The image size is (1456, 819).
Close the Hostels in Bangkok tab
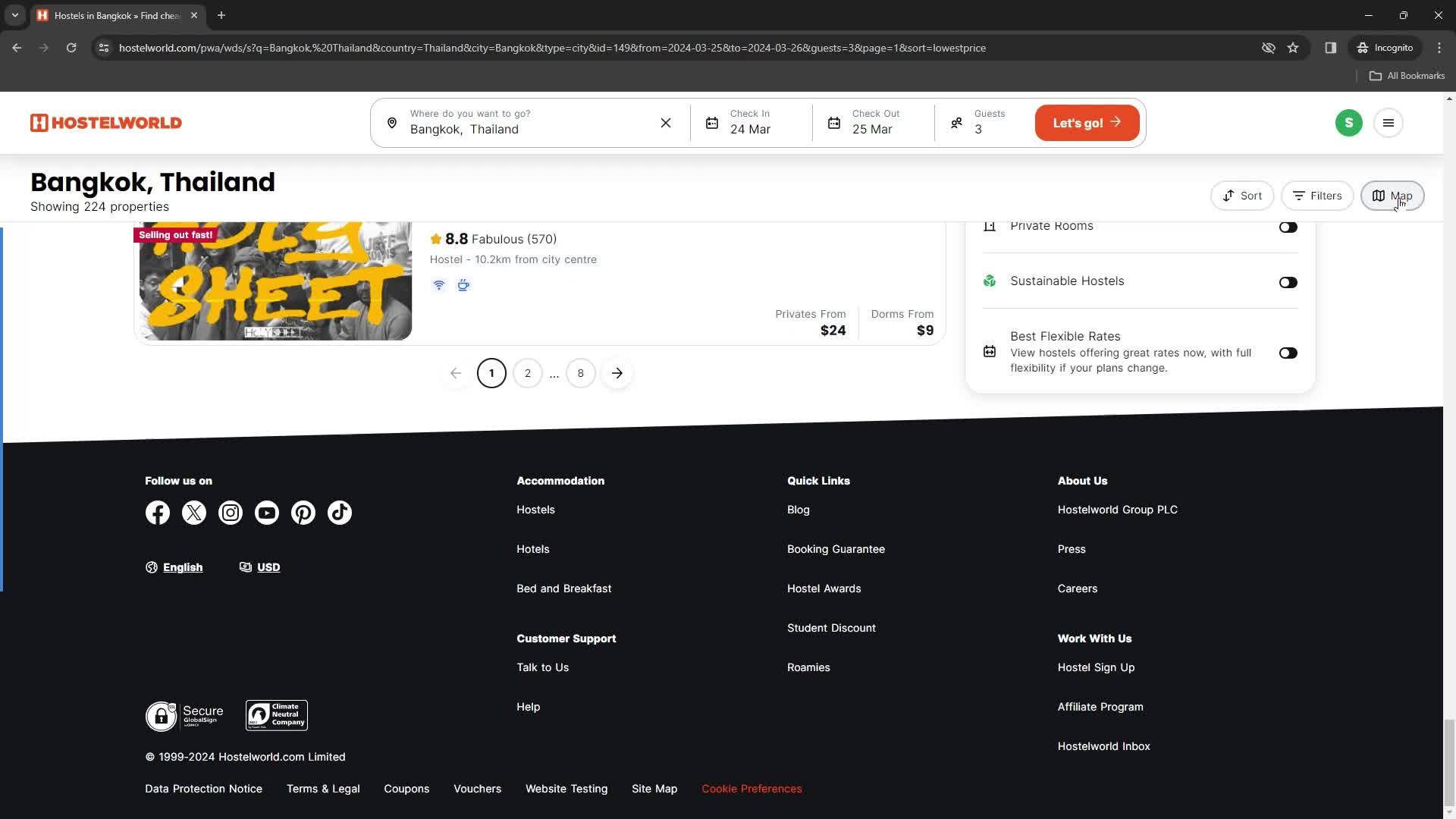(194, 15)
